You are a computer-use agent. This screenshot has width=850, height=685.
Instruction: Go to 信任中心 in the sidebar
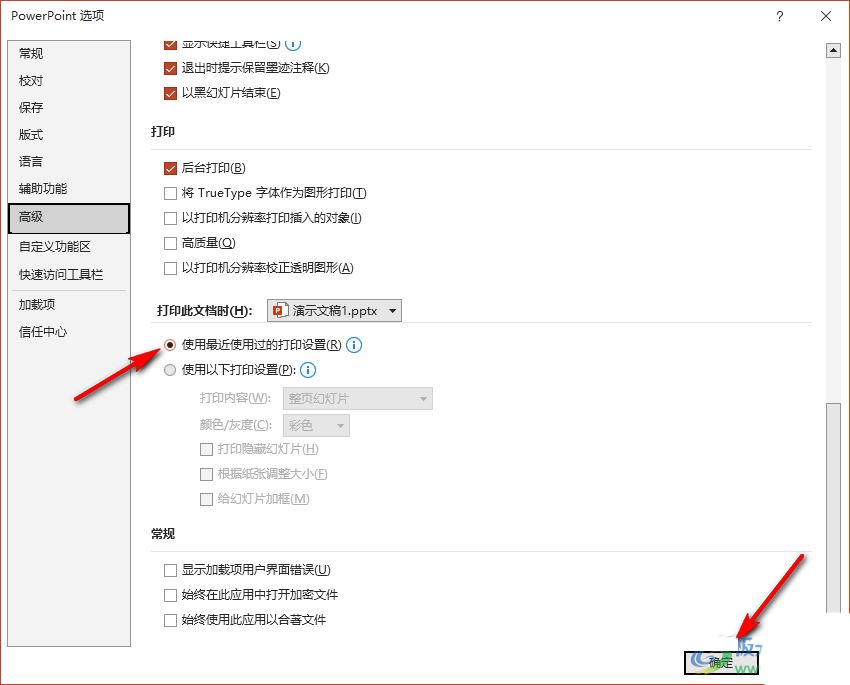coord(43,331)
